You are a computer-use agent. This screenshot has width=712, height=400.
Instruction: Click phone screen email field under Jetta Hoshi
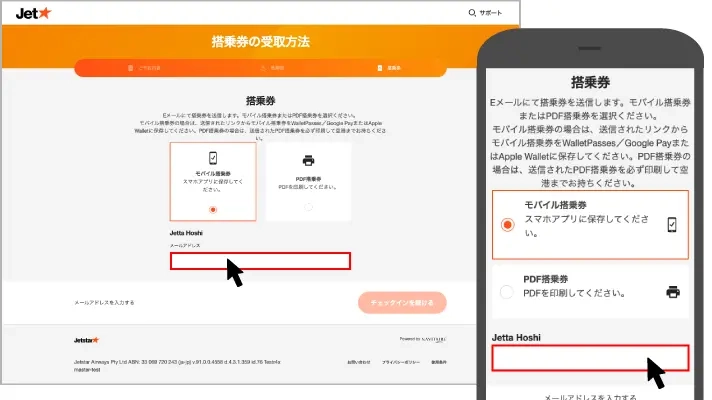coord(590,358)
